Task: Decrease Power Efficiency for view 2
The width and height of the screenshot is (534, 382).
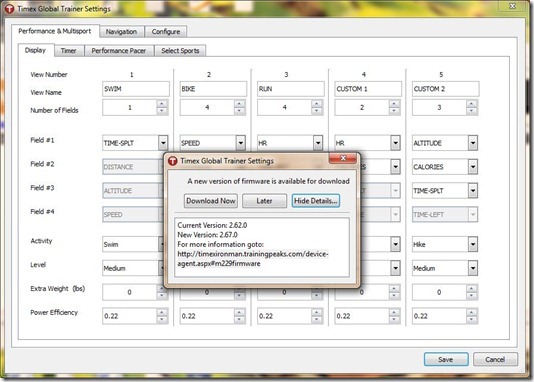Action: pos(240,320)
